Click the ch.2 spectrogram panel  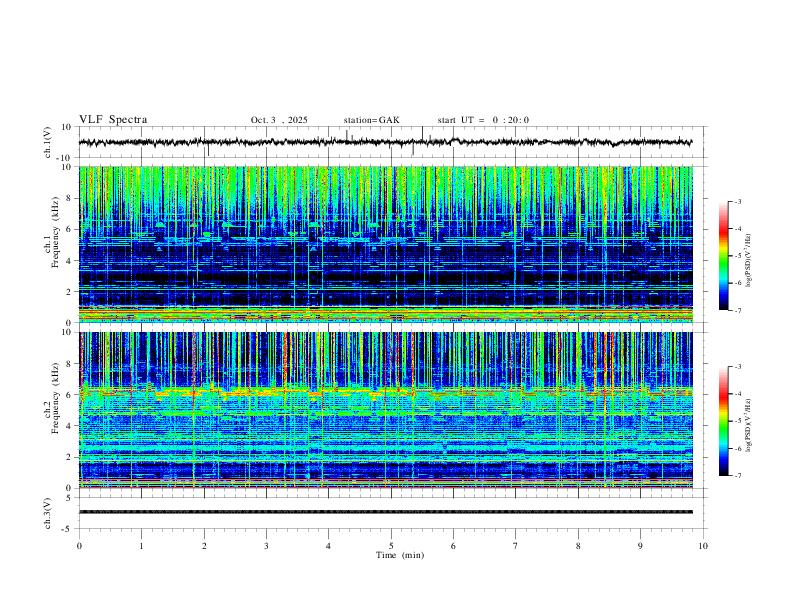(x=385, y=410)
